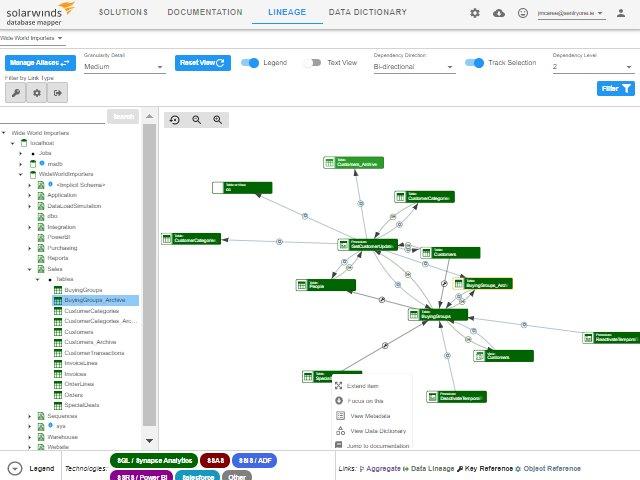Open the Wide World Importers solution dropdown
The width and height of the screenshot is (640, 480).
[x=32, y=38]
